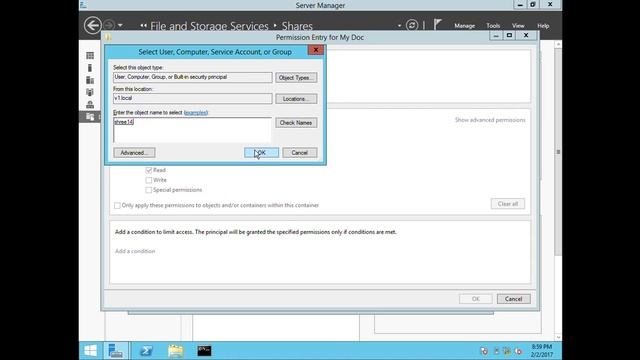Click Cancel in Permission Entry window
640x360 pixels.
pos(513,299)
